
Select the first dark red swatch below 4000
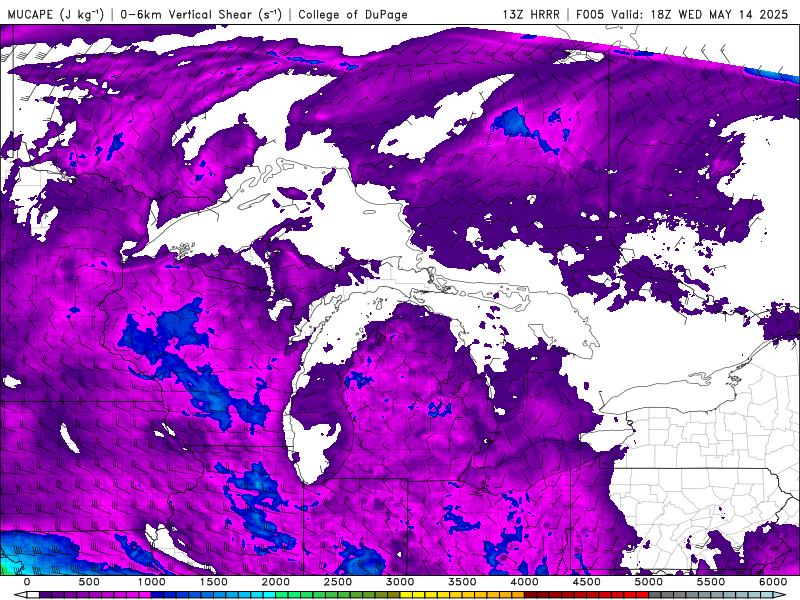click(531, 594)
